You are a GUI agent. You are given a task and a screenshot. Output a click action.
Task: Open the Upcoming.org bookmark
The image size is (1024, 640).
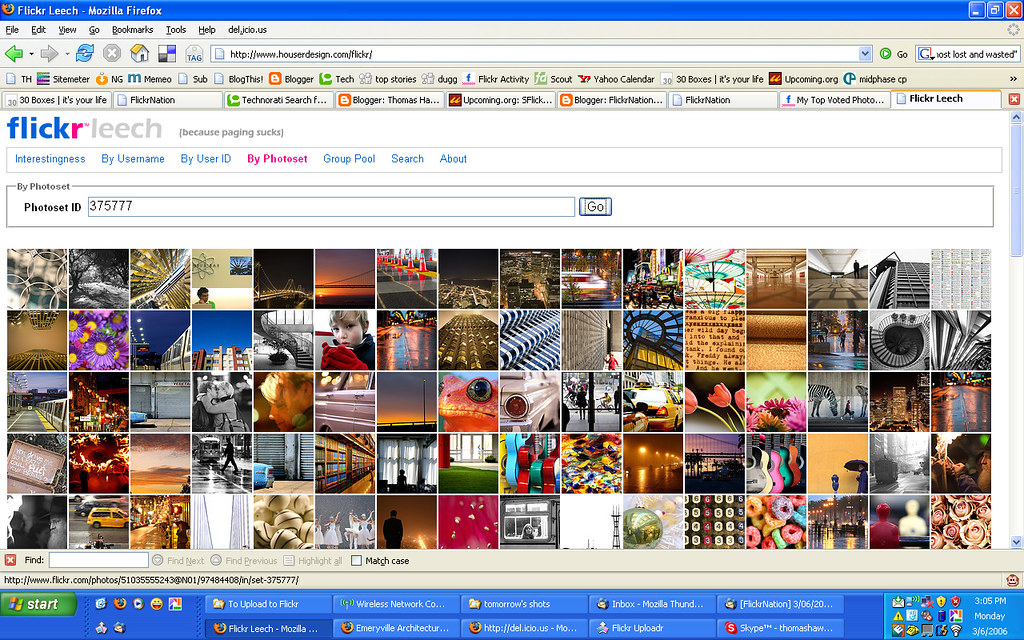pyautogui.click(x=803, y=79)
